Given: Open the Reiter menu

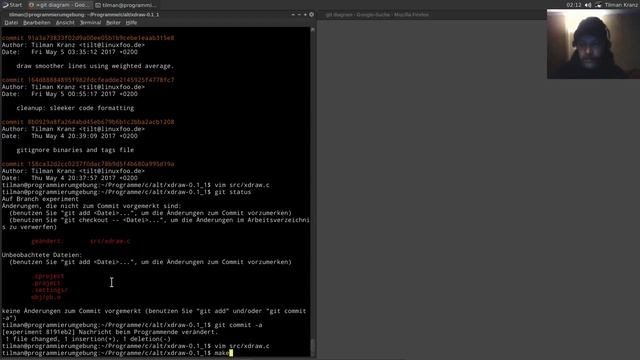Looking at the screenshot, I should click(113, 22).
